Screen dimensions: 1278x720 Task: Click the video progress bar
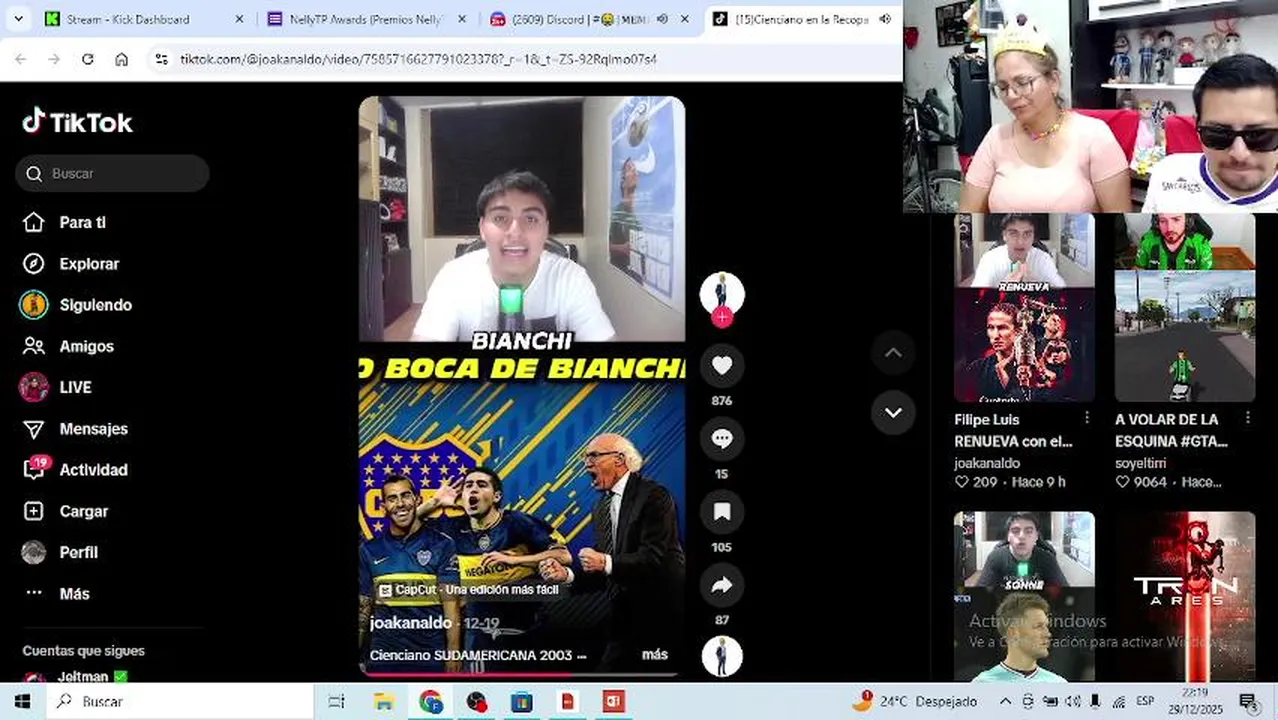(x=522, y=675)
